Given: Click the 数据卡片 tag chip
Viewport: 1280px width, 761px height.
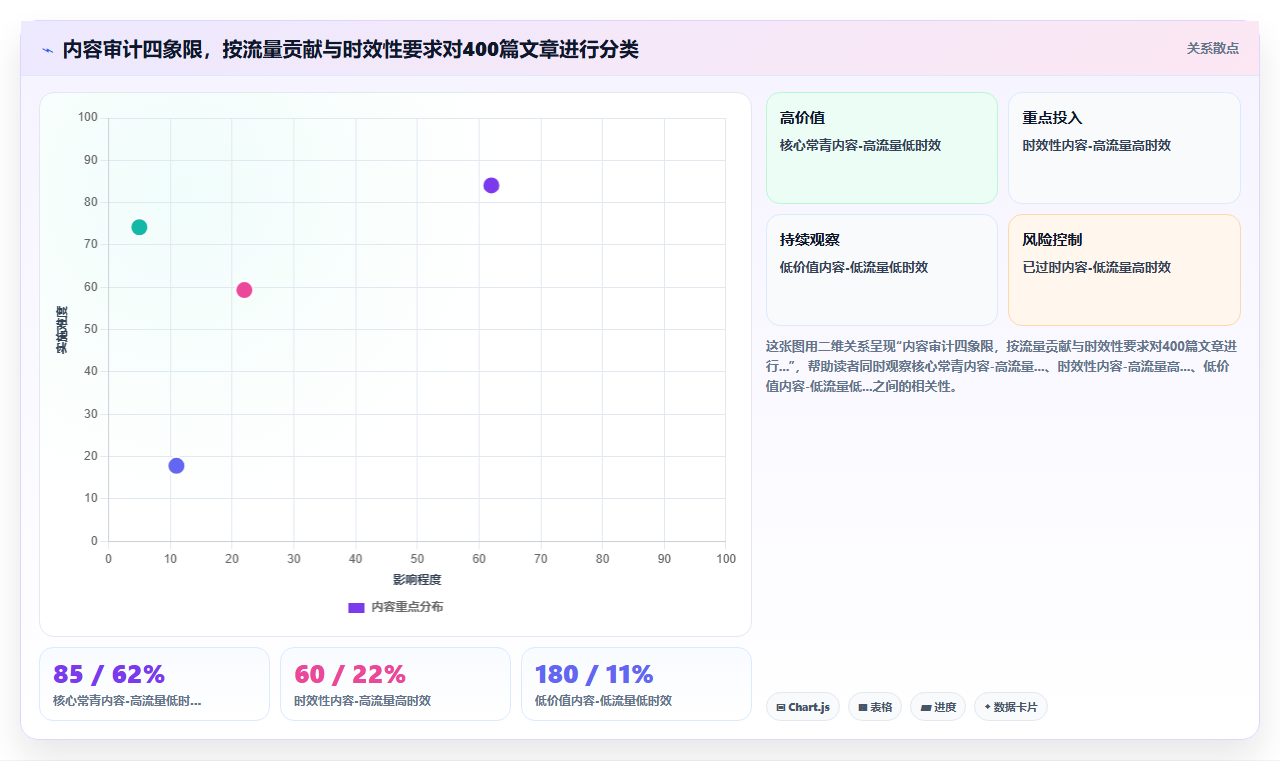Looking at the screenshot, I should (x=1011, y=707).
